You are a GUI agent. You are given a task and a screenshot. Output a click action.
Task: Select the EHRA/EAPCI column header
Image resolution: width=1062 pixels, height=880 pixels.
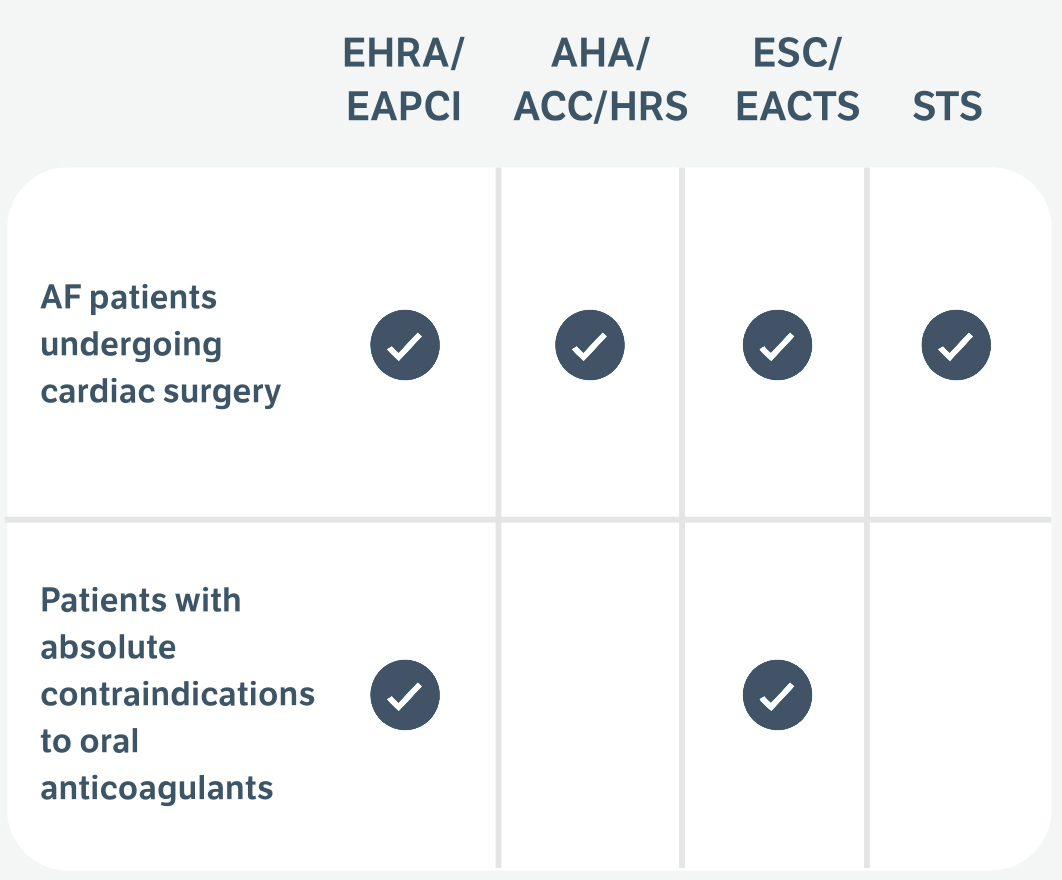click(404, 80)
